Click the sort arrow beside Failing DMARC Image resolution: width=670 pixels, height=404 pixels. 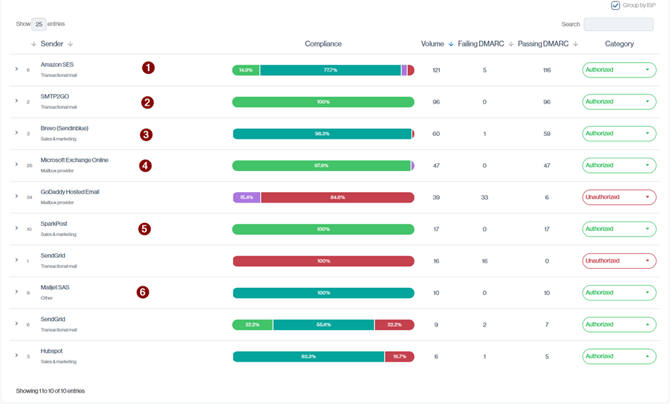click(511, 44)
